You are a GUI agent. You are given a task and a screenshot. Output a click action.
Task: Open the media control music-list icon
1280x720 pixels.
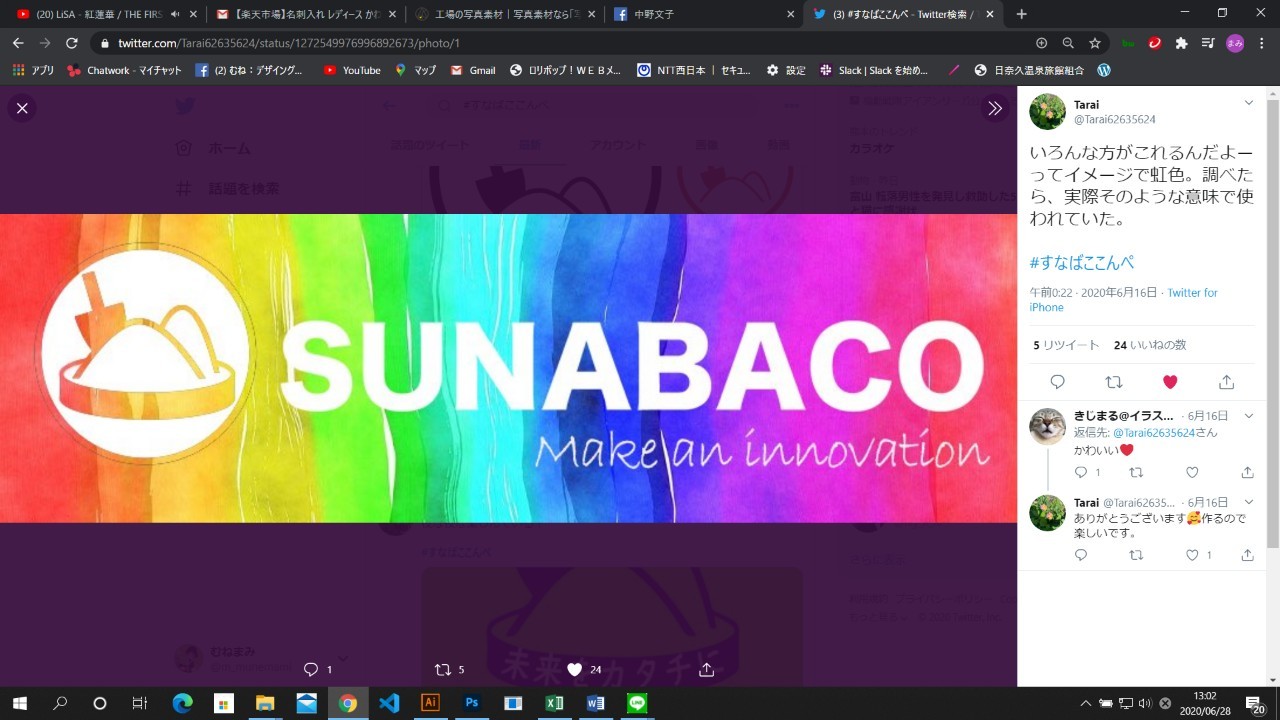[x=1208, y=43]
